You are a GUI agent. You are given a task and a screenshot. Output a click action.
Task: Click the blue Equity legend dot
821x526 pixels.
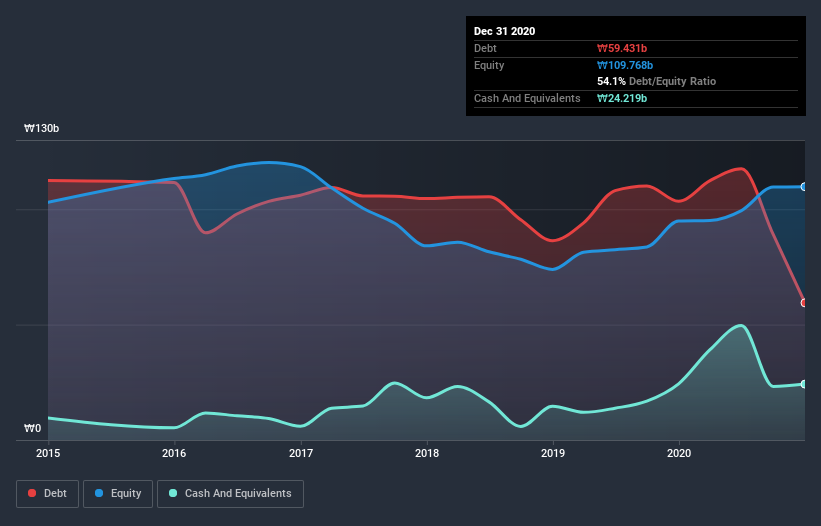[x=99, y=493]
